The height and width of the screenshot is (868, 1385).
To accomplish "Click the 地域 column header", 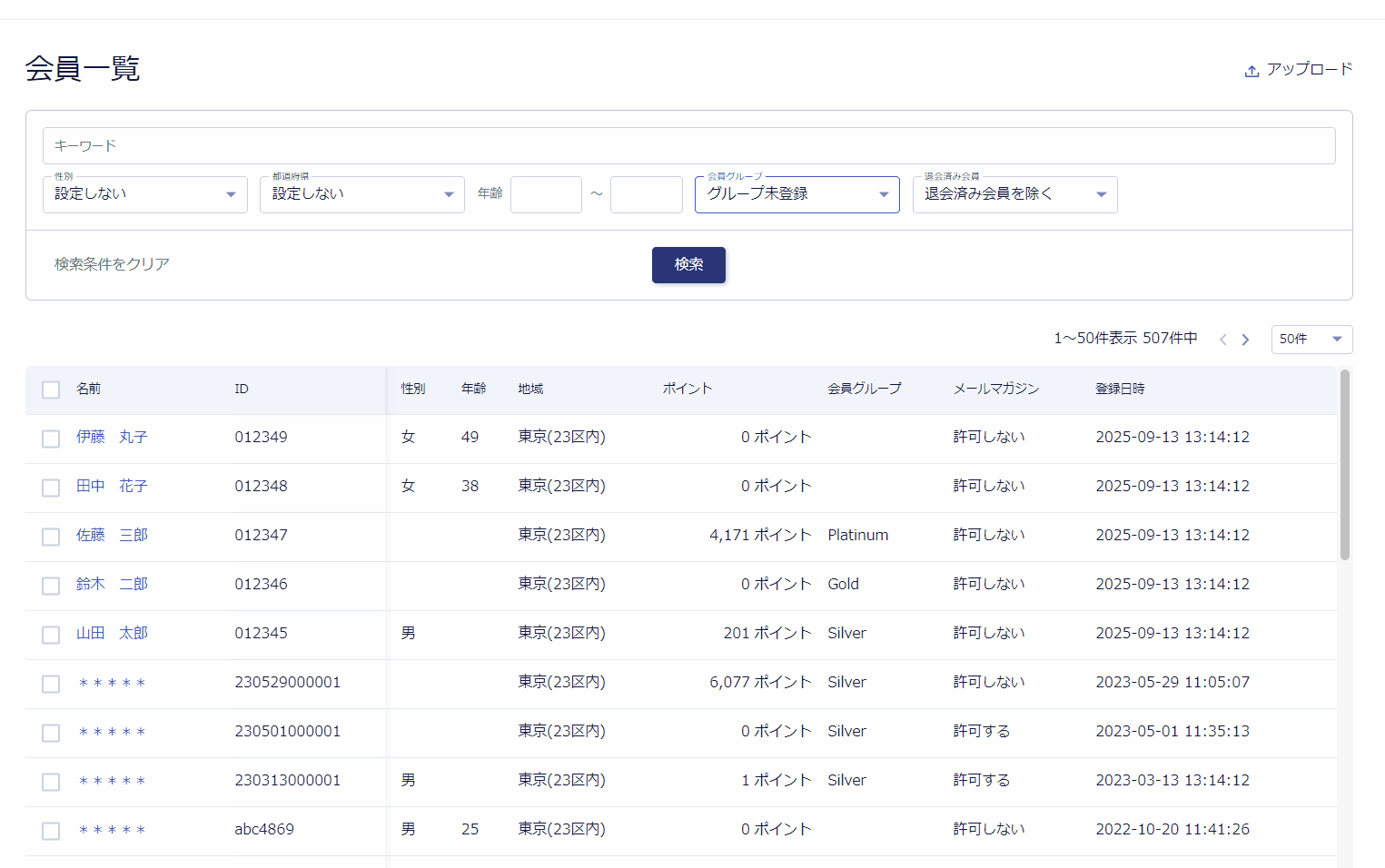I will [x=530, y=389].
